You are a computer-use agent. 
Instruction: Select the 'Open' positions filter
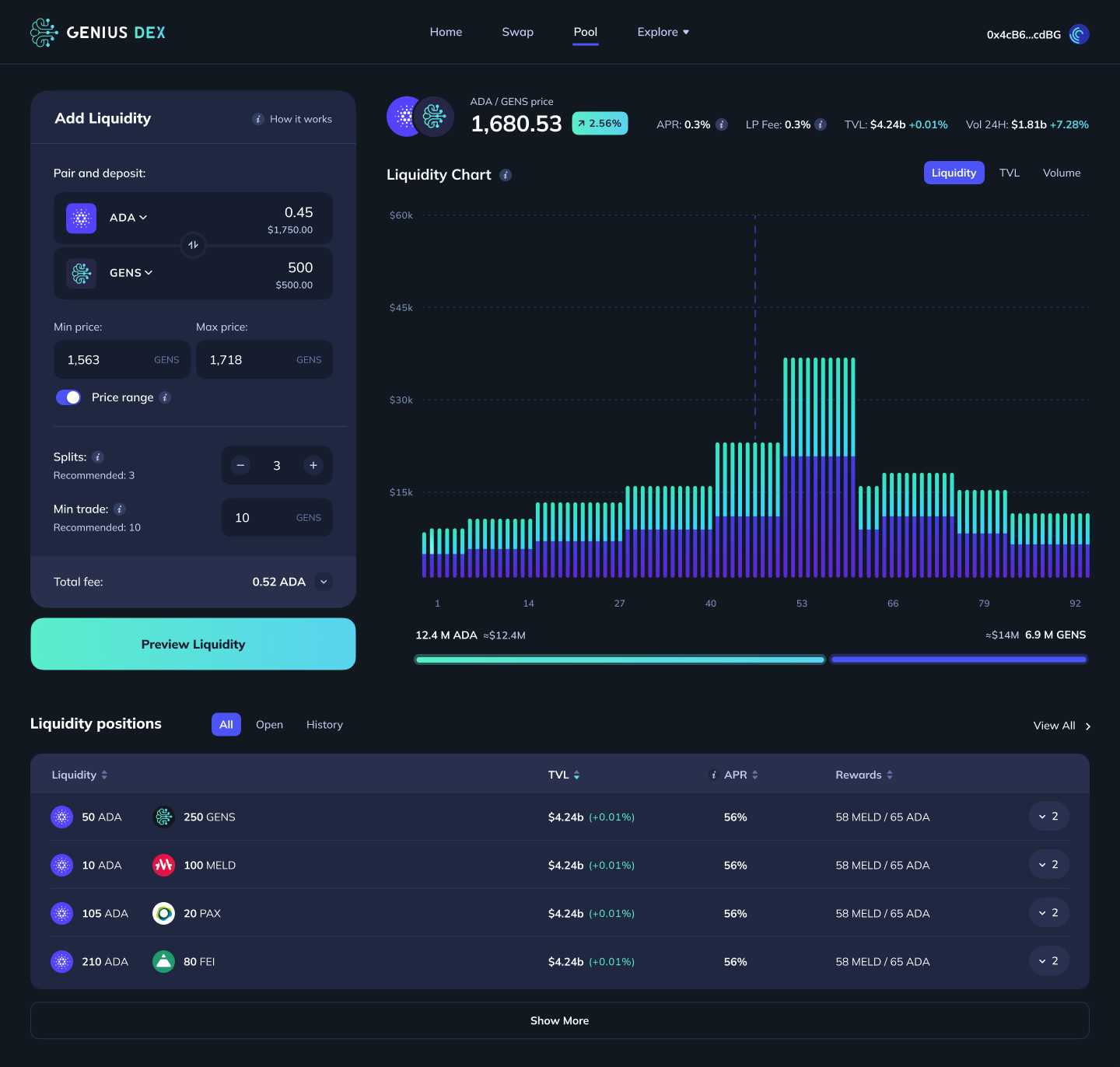[x=269, y=724]
